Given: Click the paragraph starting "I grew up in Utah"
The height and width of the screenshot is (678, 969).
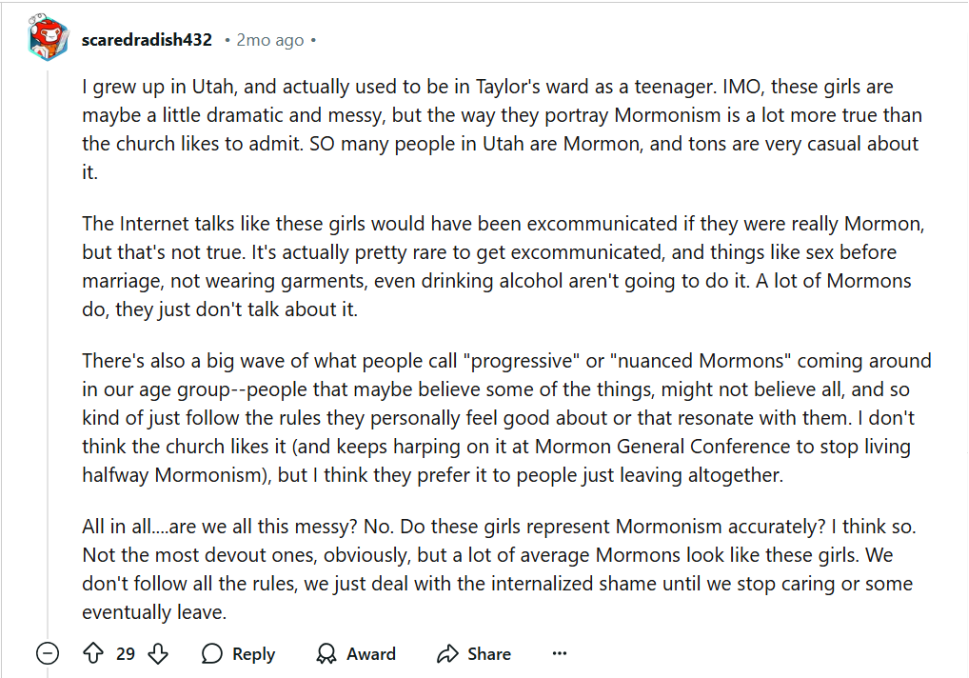Looking at the screenshot, I should click(x=502, y=129).
